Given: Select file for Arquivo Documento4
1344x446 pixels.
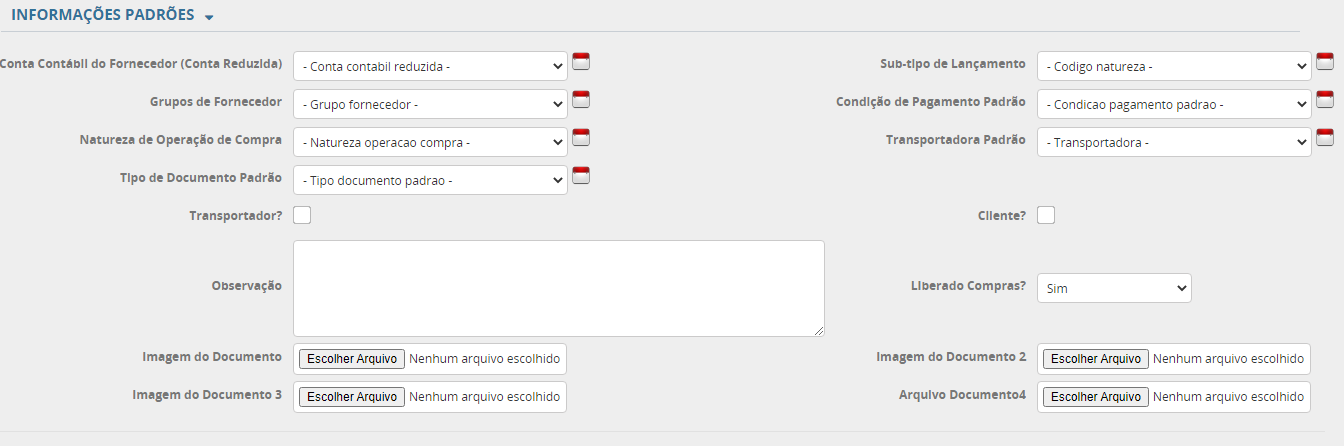Looking at the screenshot, I should tap(1096, 397).
